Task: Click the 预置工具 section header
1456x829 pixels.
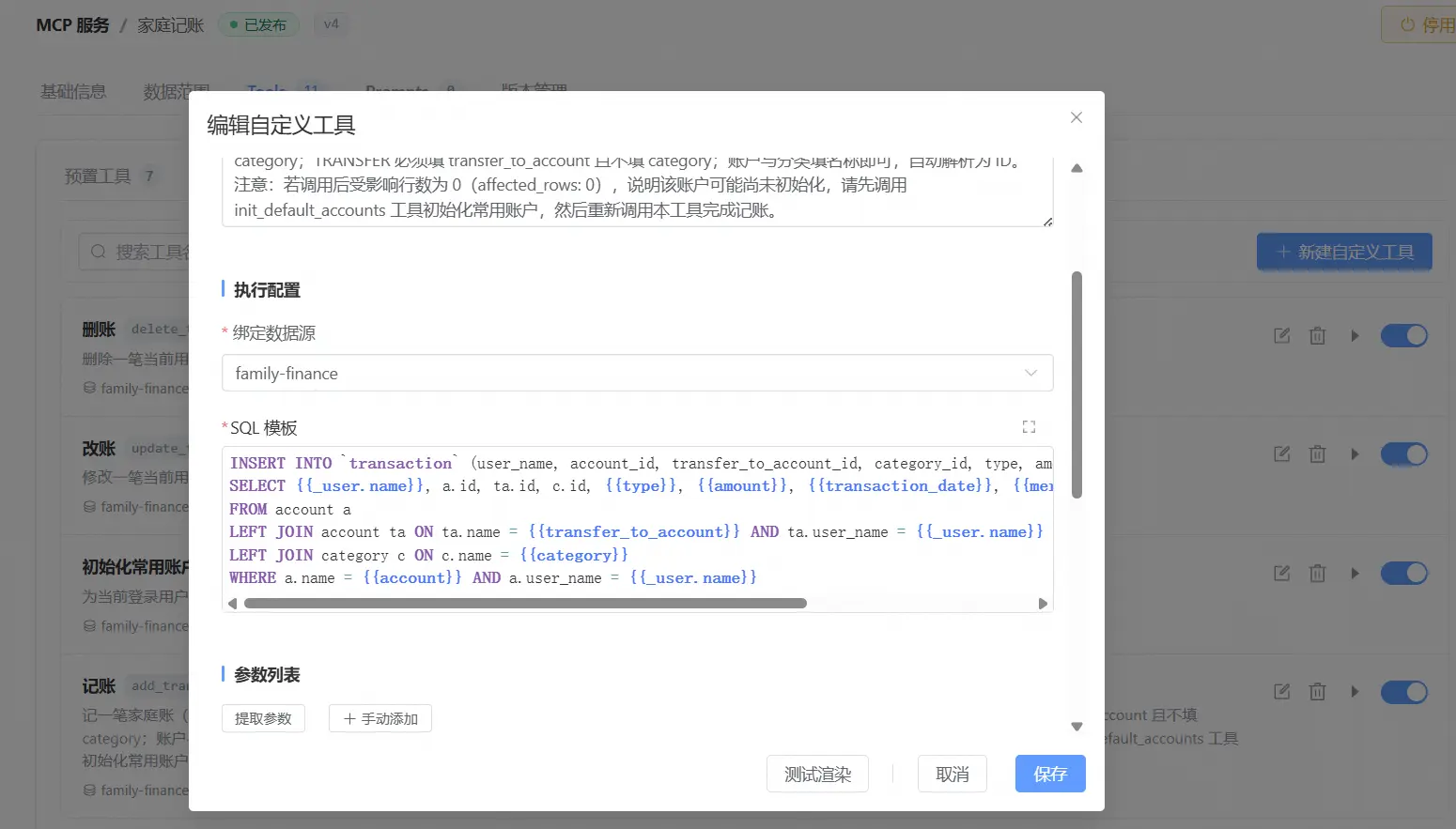Action: (98, 176)
